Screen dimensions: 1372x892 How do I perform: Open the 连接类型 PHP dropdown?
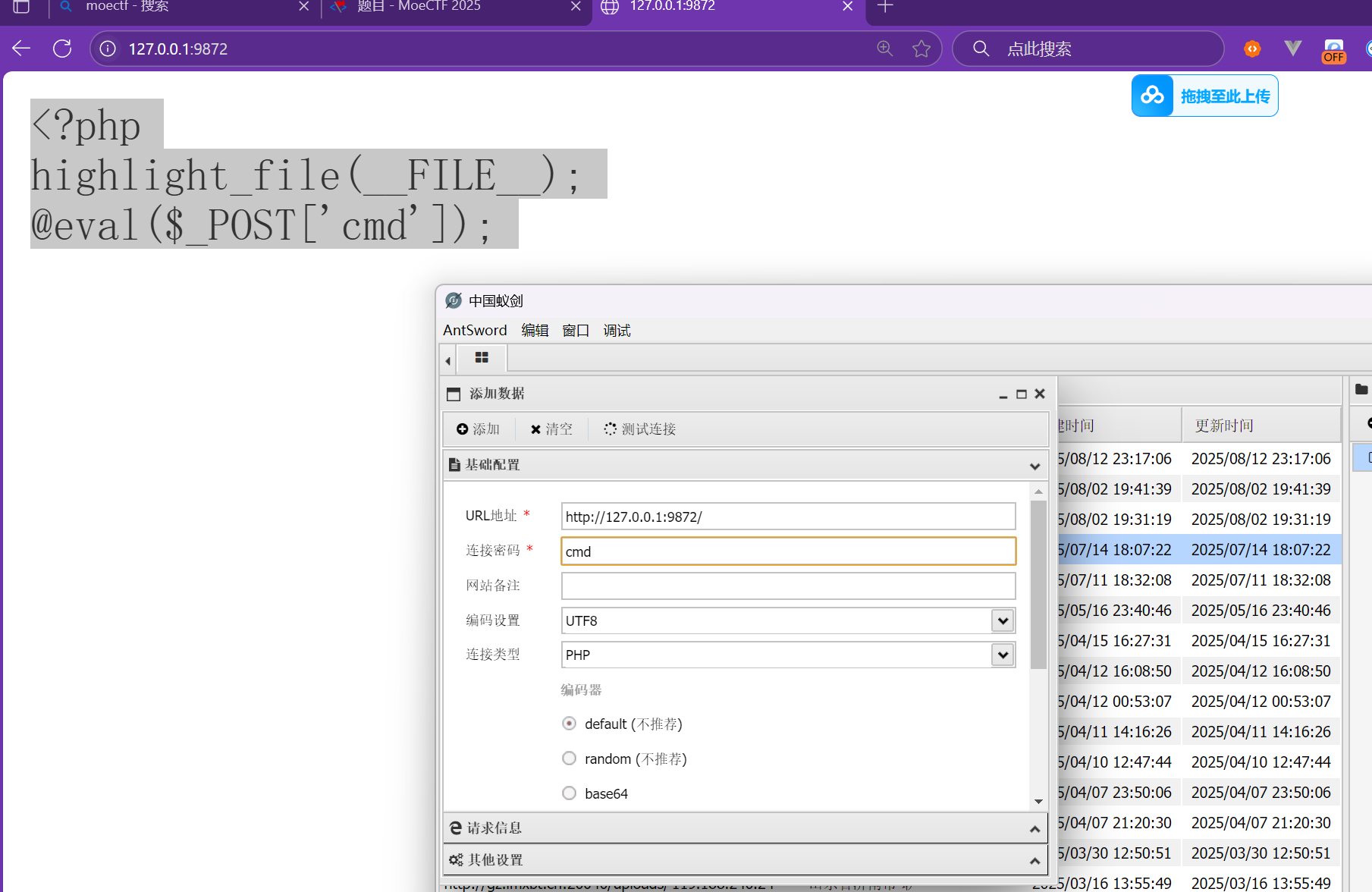1003,655
